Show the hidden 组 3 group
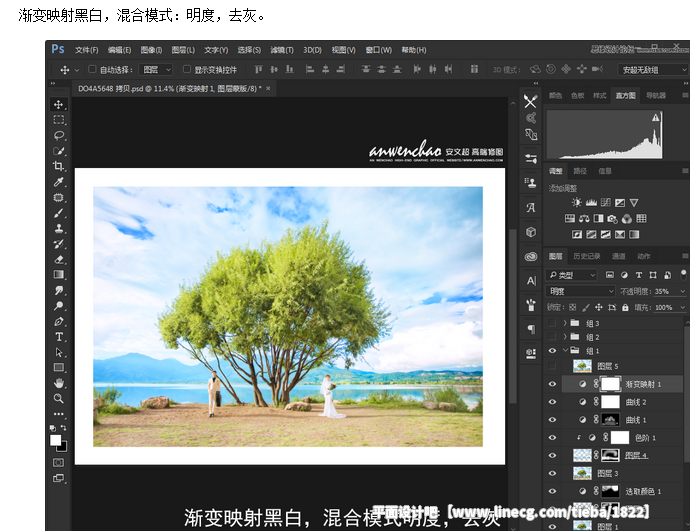 click(x=552, y=323)
